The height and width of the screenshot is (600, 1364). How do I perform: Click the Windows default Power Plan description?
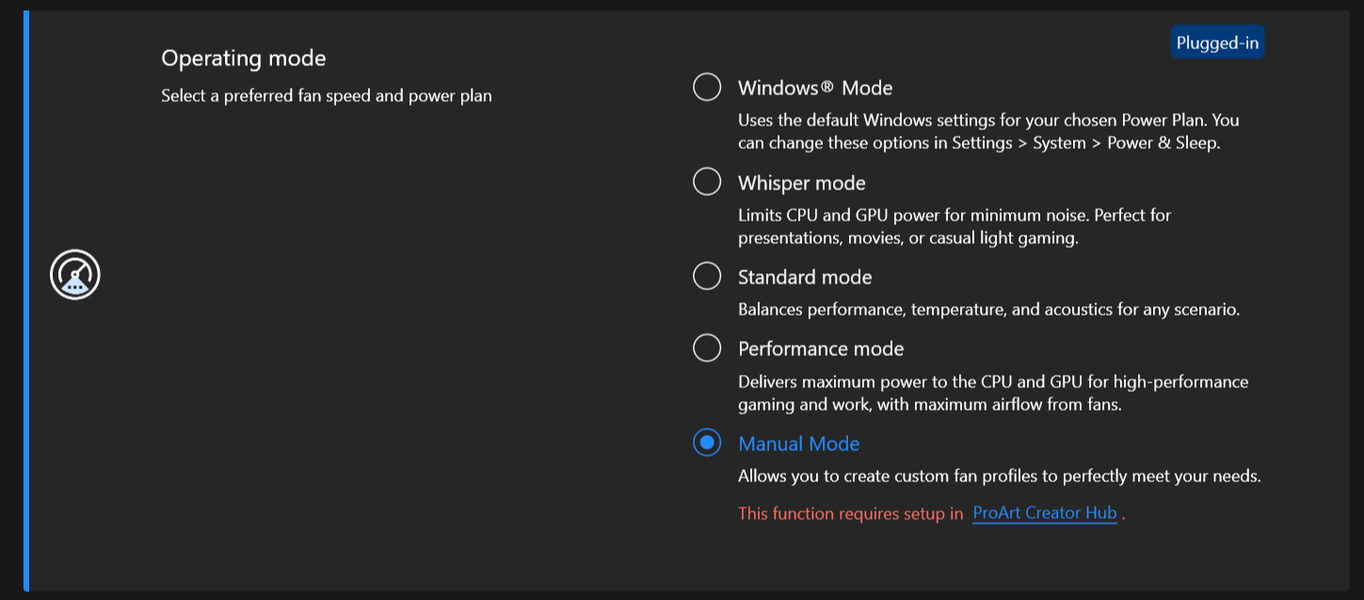(988, 131)
